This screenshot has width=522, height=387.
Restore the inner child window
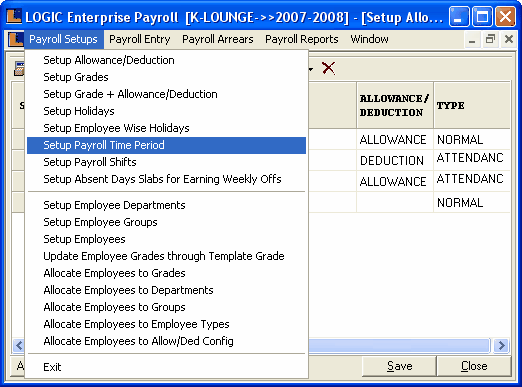[490, 39]
